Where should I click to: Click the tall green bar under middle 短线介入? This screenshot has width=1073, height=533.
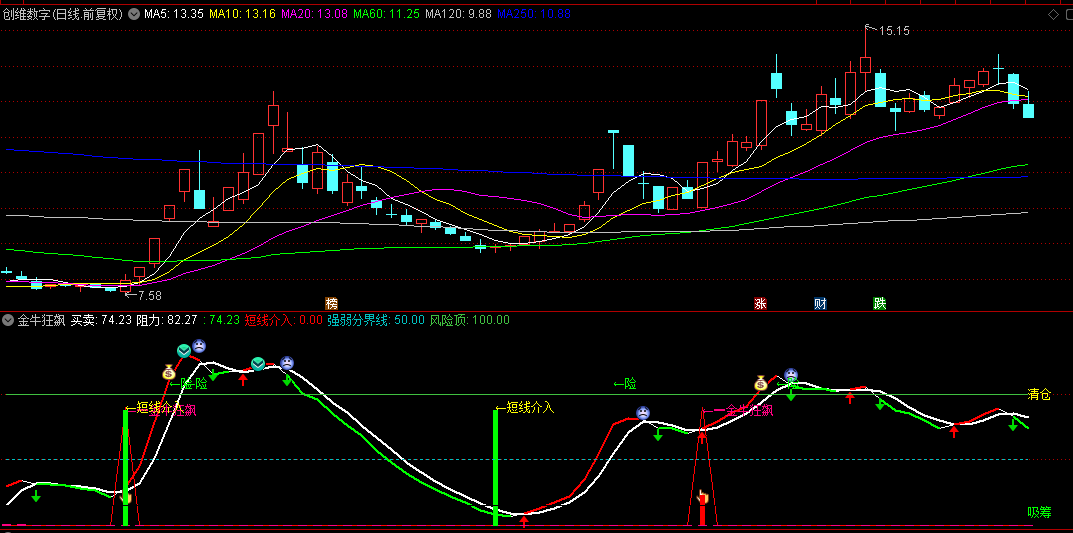coord(495,468)
